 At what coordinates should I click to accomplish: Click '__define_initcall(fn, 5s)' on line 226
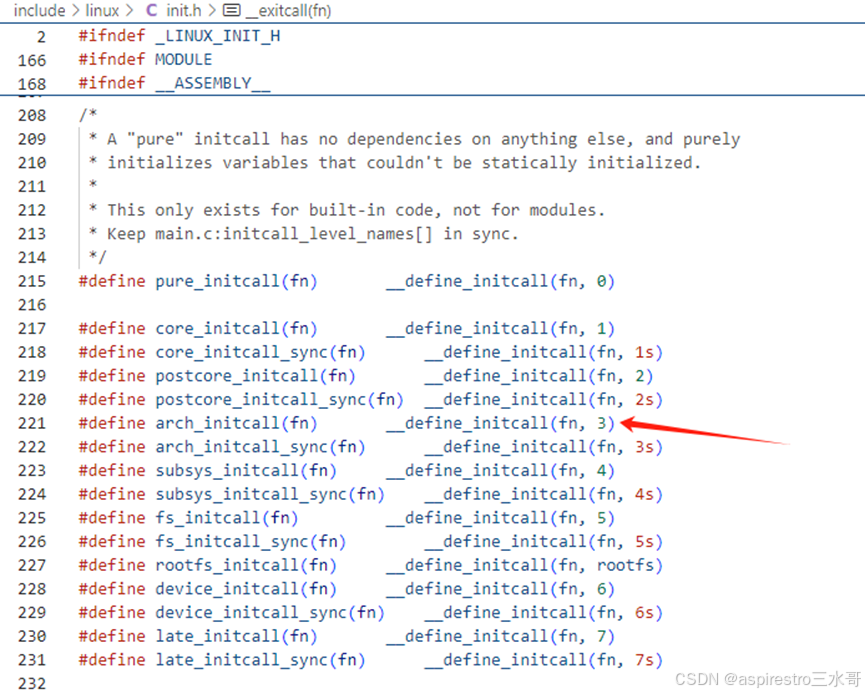click(x=543, y=542)
